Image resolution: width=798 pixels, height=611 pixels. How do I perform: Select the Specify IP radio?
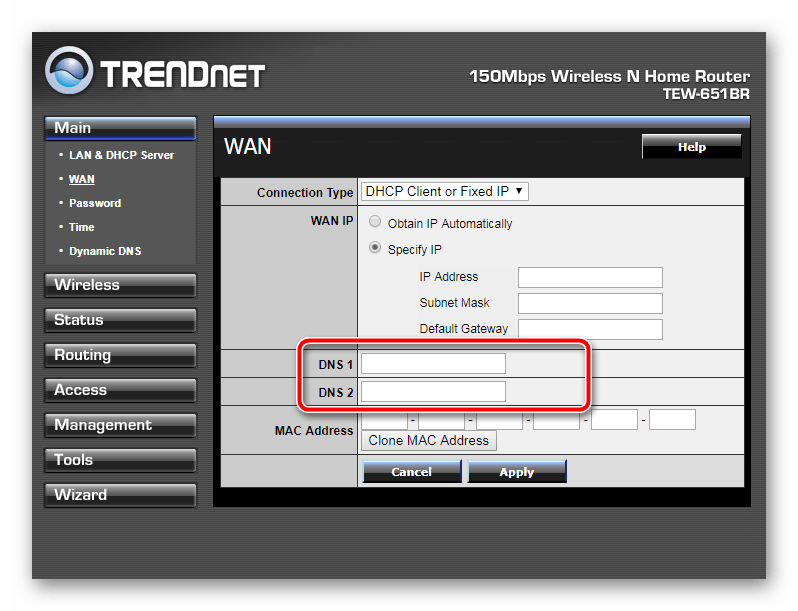(x=375, y=248)
